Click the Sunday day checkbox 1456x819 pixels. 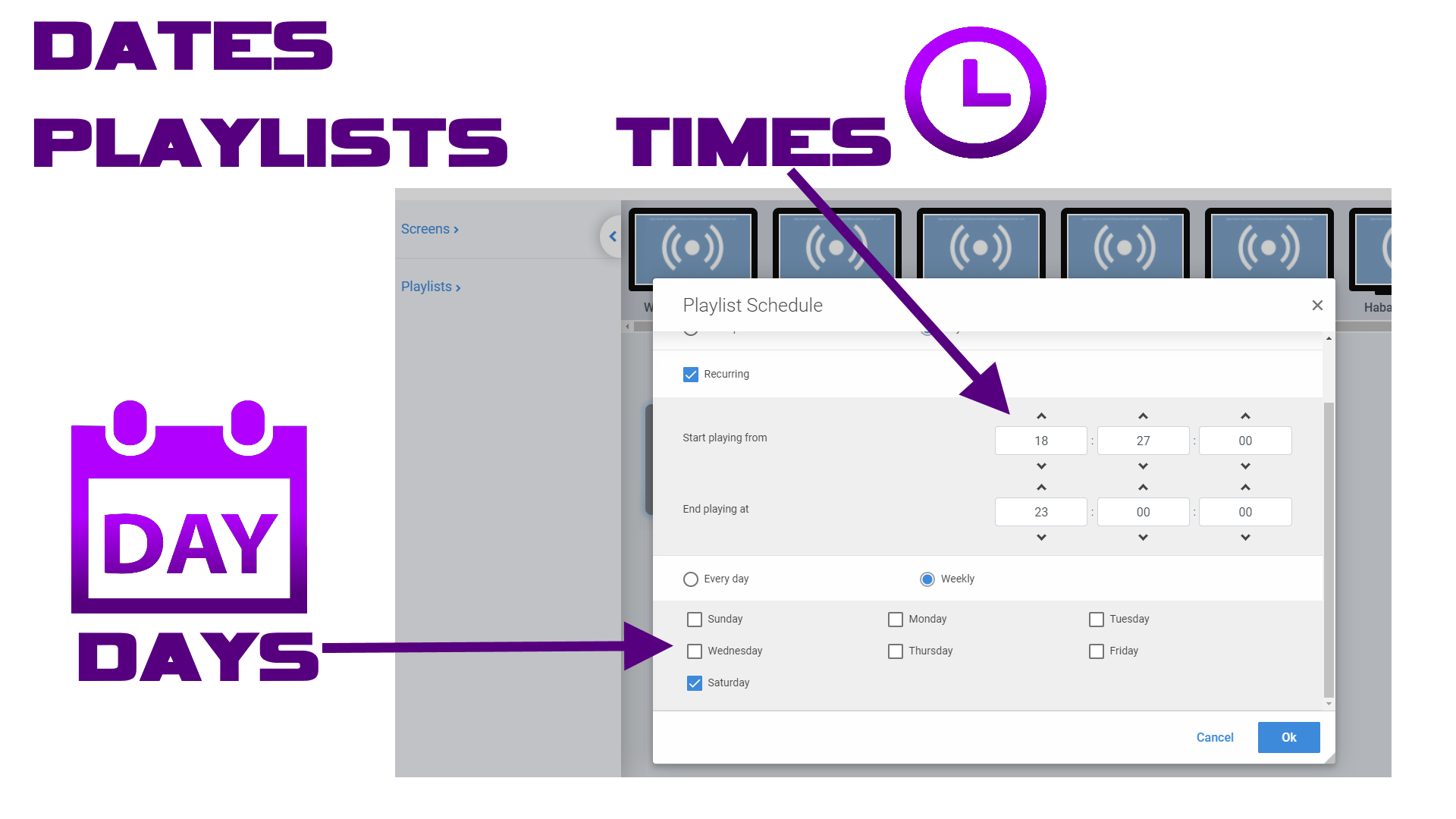[693, 619]
